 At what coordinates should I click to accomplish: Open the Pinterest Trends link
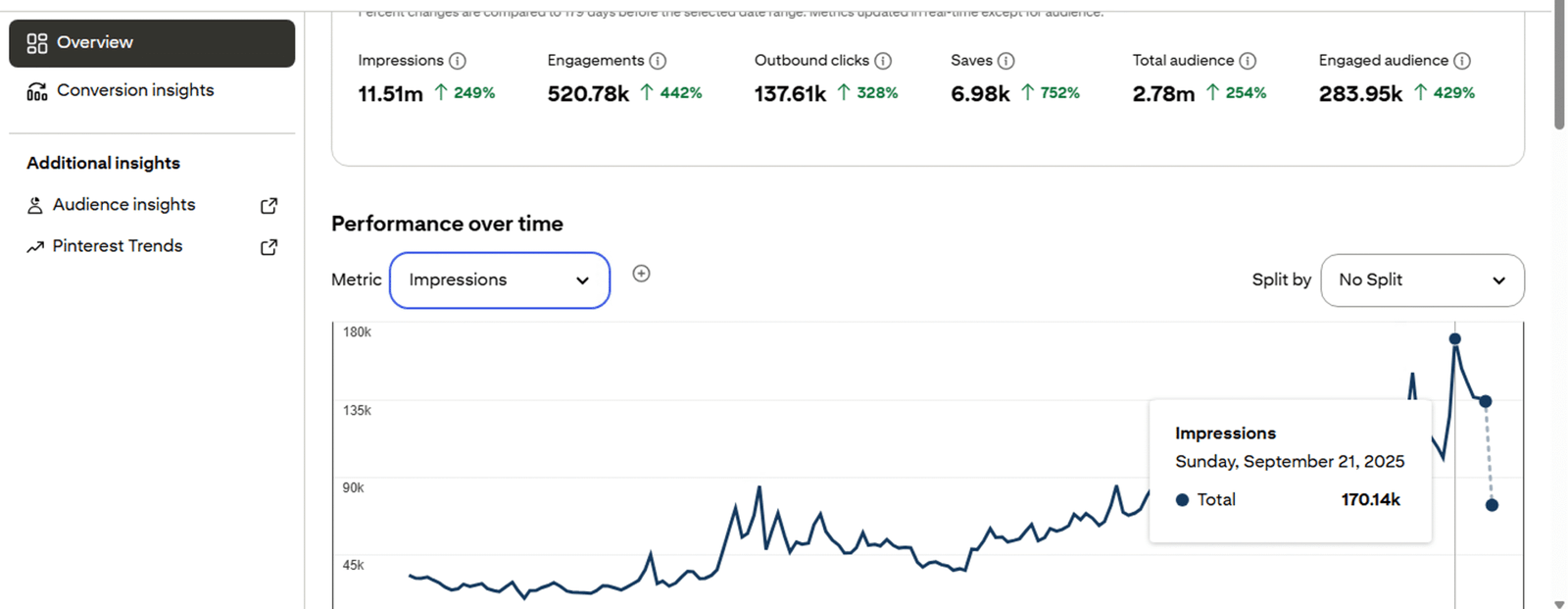coord(118,246)
